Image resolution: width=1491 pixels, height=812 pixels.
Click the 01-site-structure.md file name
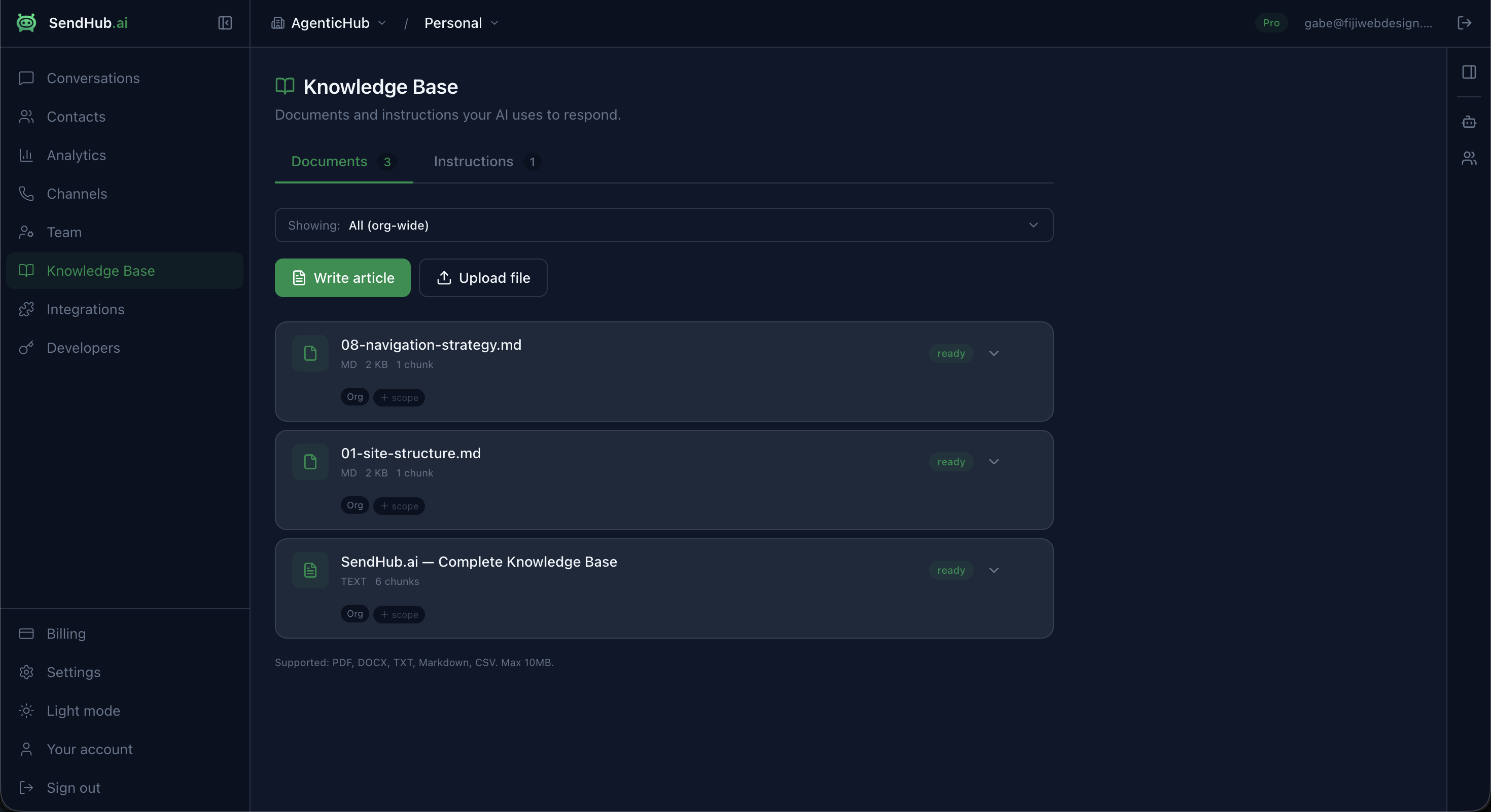(411, 453)
